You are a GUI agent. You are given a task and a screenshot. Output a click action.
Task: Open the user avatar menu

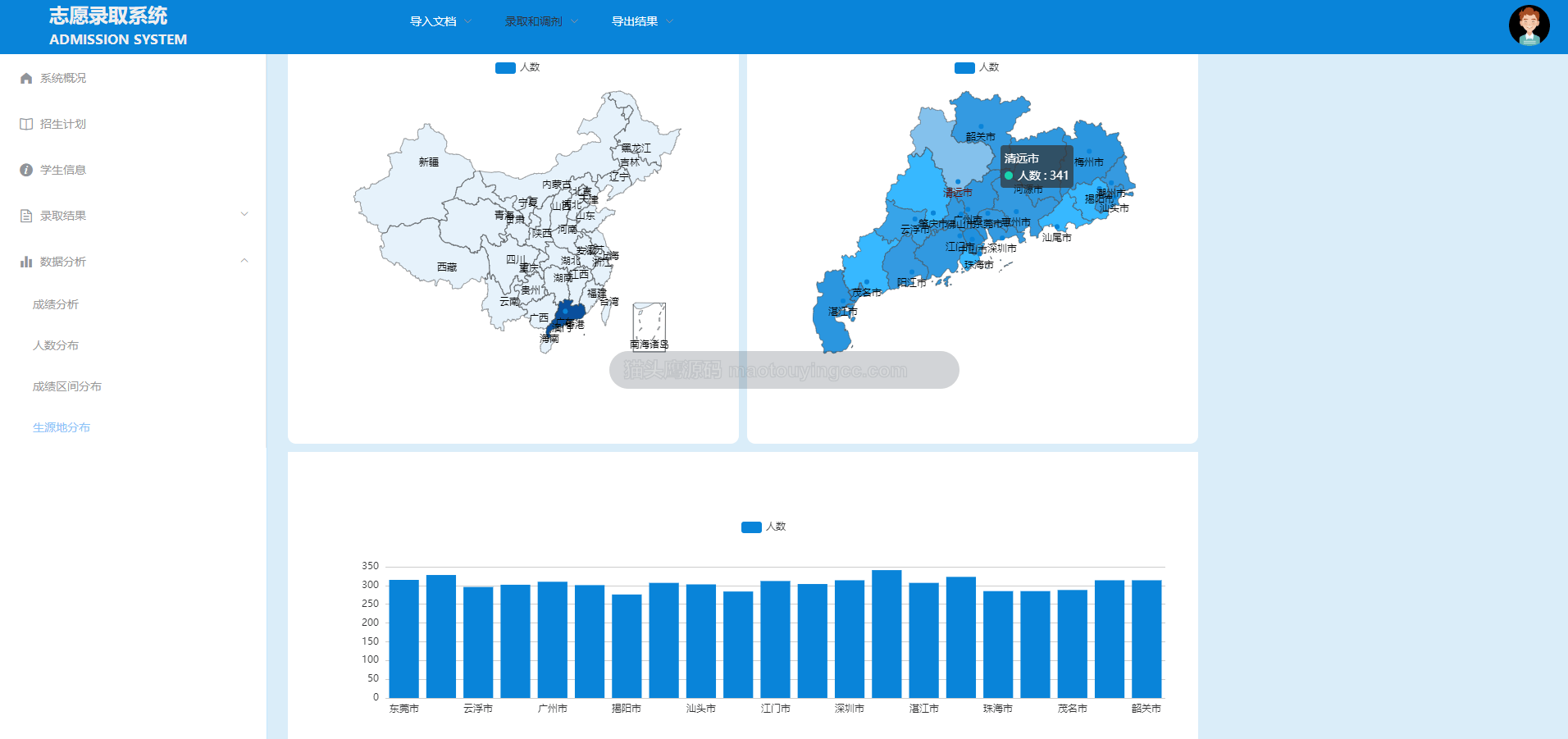point(1529,25)
